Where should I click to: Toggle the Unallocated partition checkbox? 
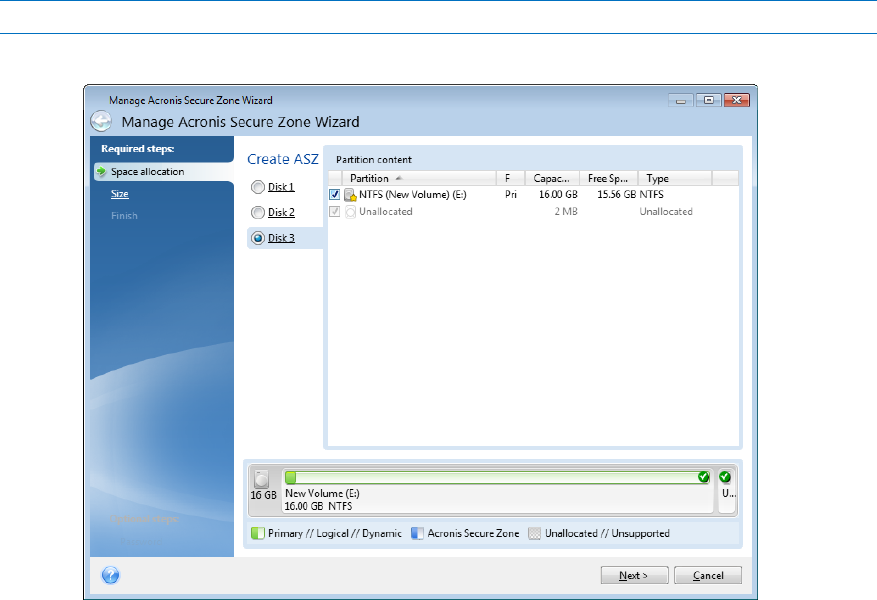coord(334,211)
